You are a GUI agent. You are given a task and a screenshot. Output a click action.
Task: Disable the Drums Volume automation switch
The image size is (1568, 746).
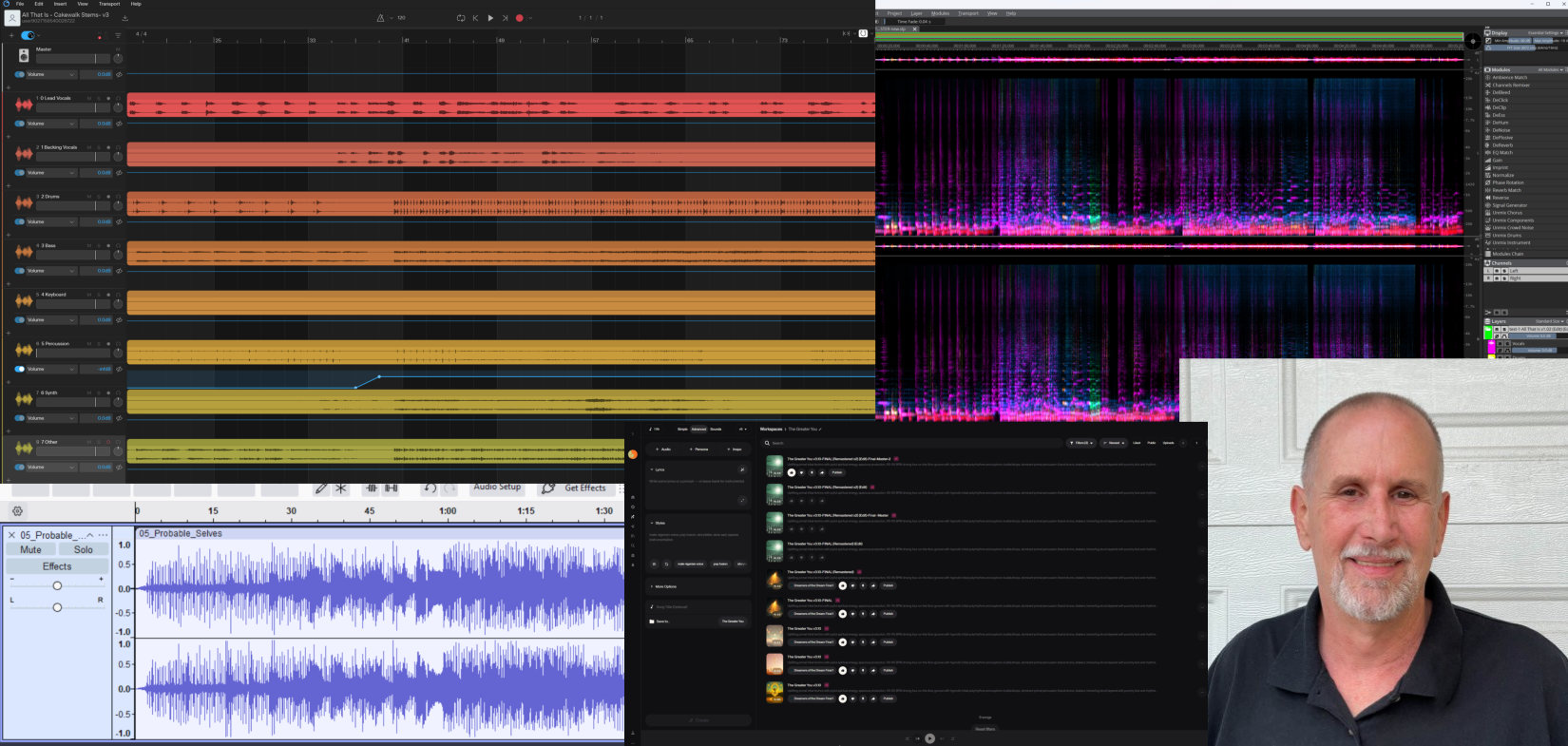20,221
